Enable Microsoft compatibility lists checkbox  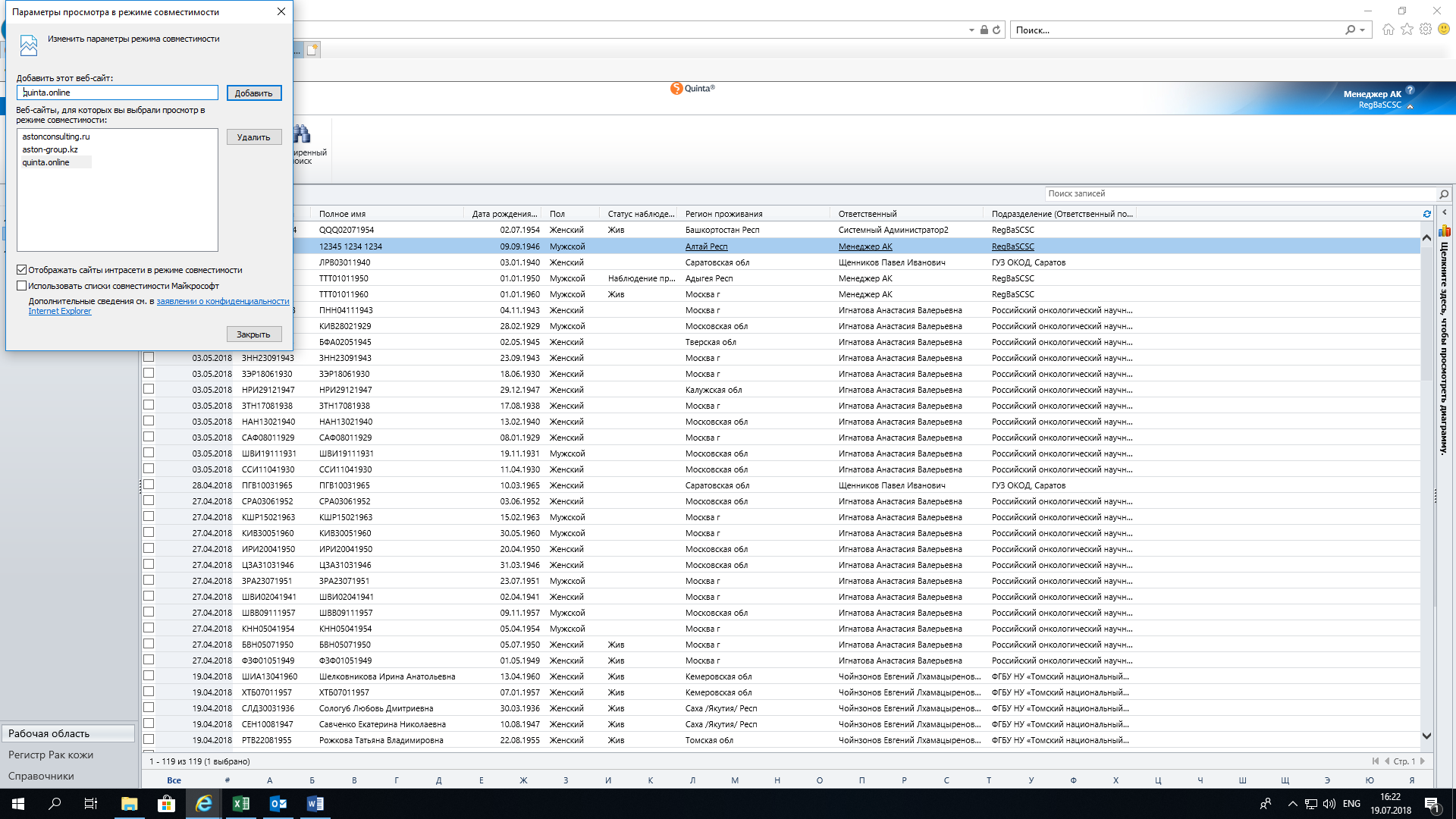tap(22, 286)
